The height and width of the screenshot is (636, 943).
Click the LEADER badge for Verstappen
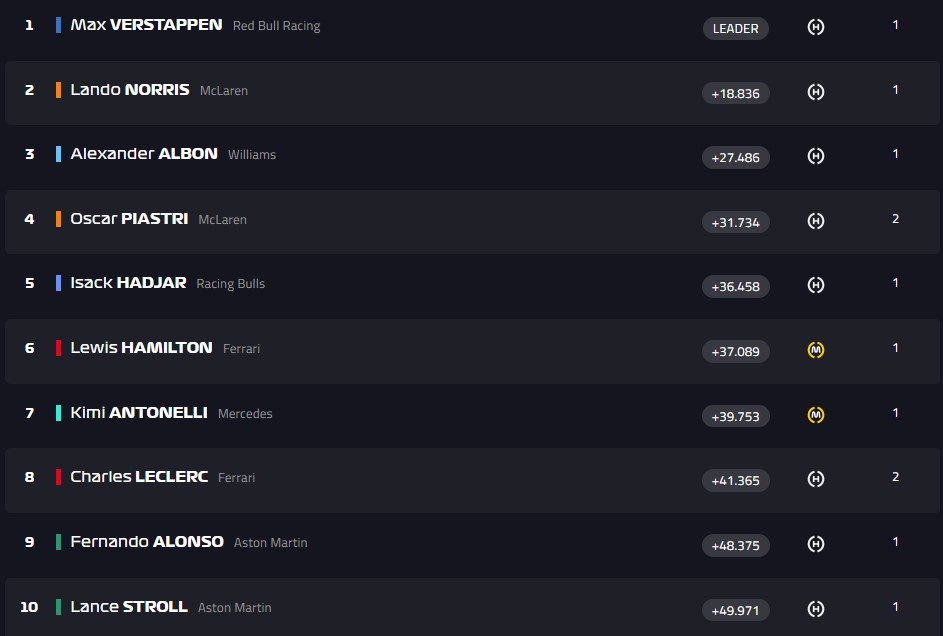(735, 28)
